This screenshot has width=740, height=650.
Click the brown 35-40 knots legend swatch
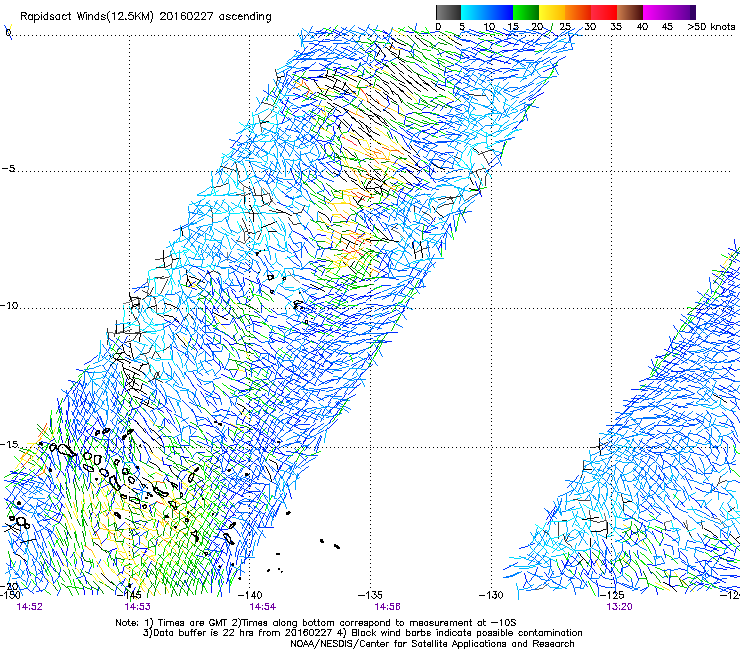coord(630,12)
